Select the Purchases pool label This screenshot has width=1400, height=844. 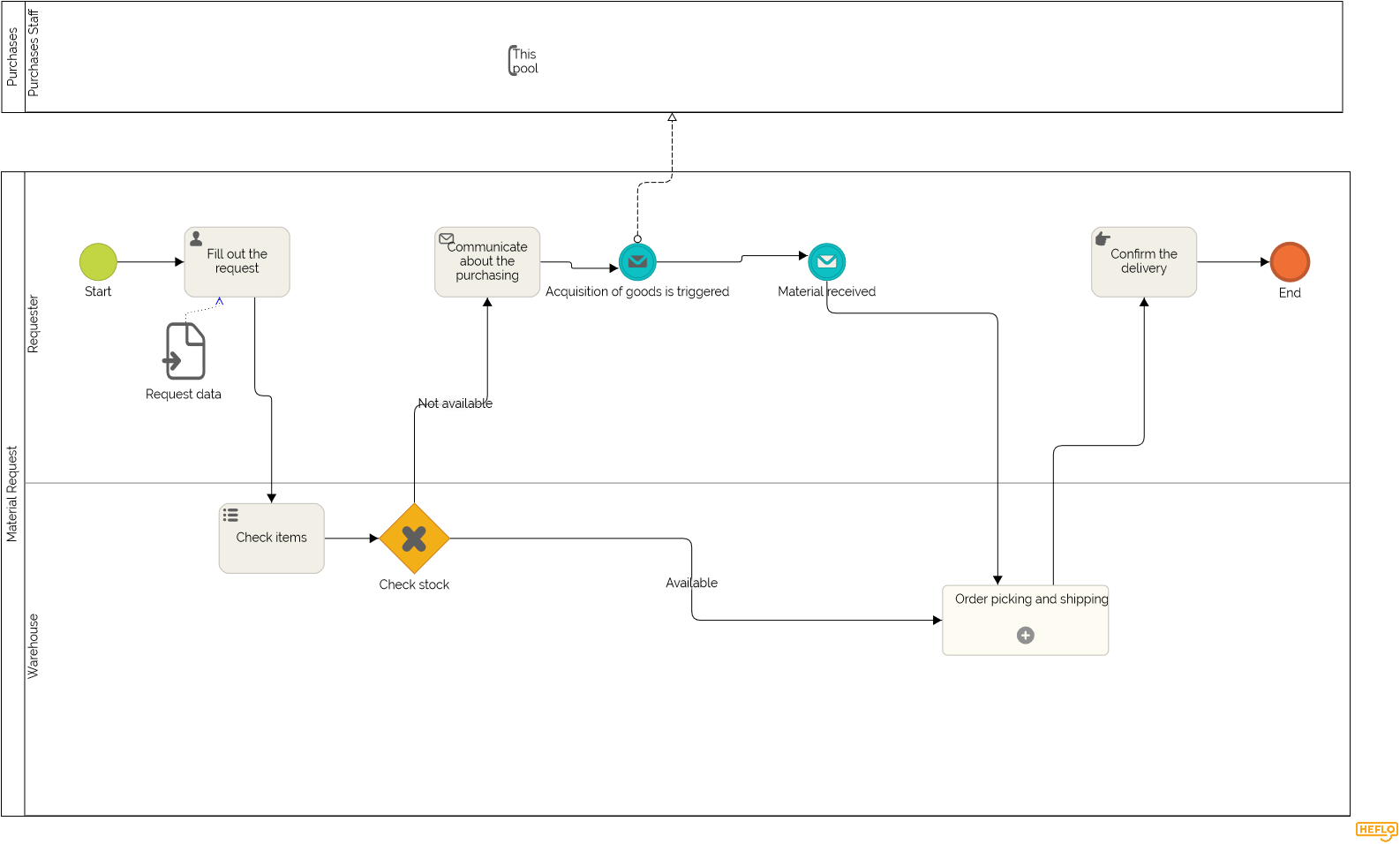[x=12, y=57]
